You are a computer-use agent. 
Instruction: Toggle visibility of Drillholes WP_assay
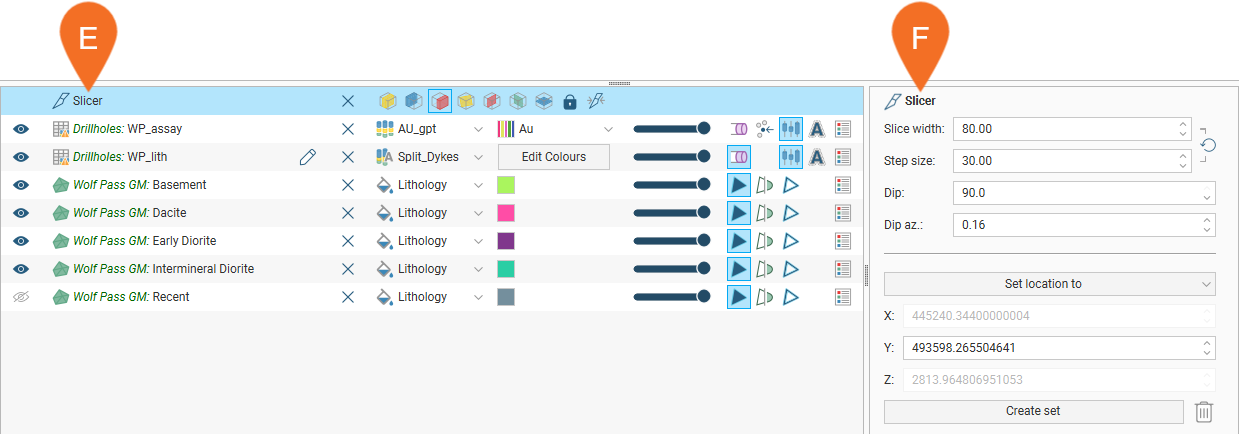[21, 129]
